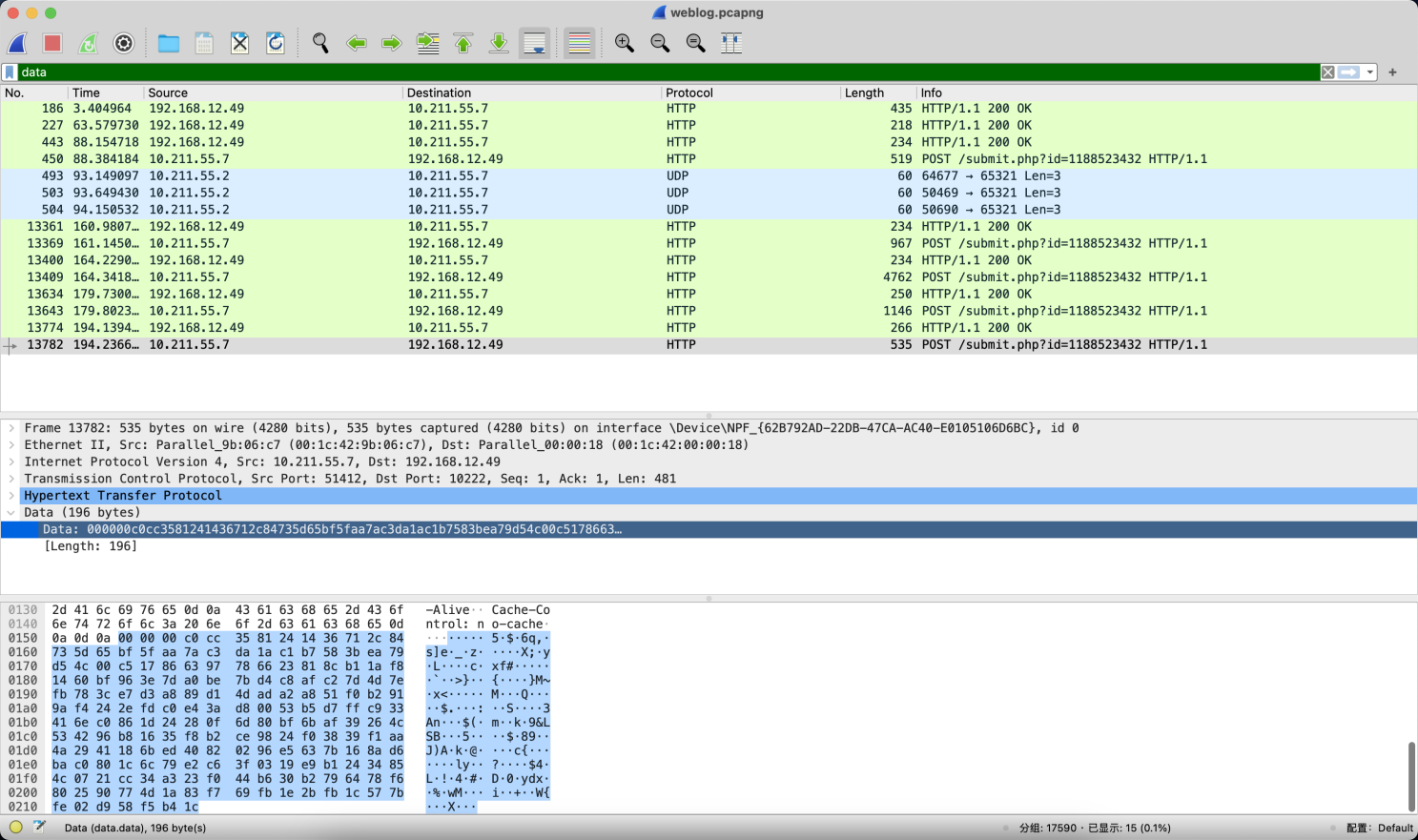Click hex row offset 0210
The width and height of the screenshot is (1418, 840).
pyautogui.click(x=23, y=807)
